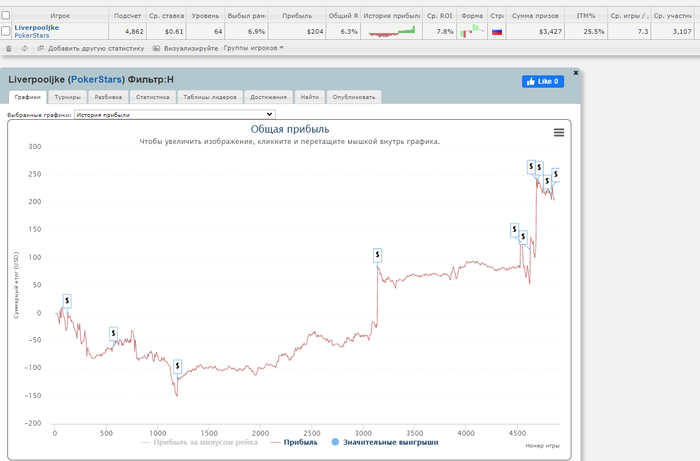Tick the Liverpooljke row checkbox
The height and width of the screenshot is (461, 700).
click(x=6, y=31)
